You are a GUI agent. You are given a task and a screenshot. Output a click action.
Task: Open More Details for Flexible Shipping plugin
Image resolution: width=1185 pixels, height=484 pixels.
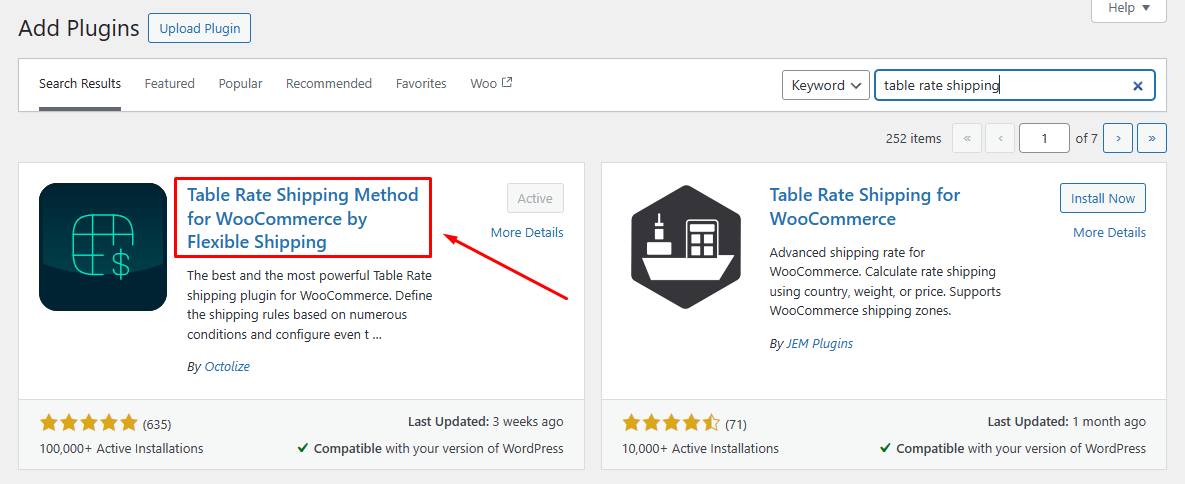point(527,232)
